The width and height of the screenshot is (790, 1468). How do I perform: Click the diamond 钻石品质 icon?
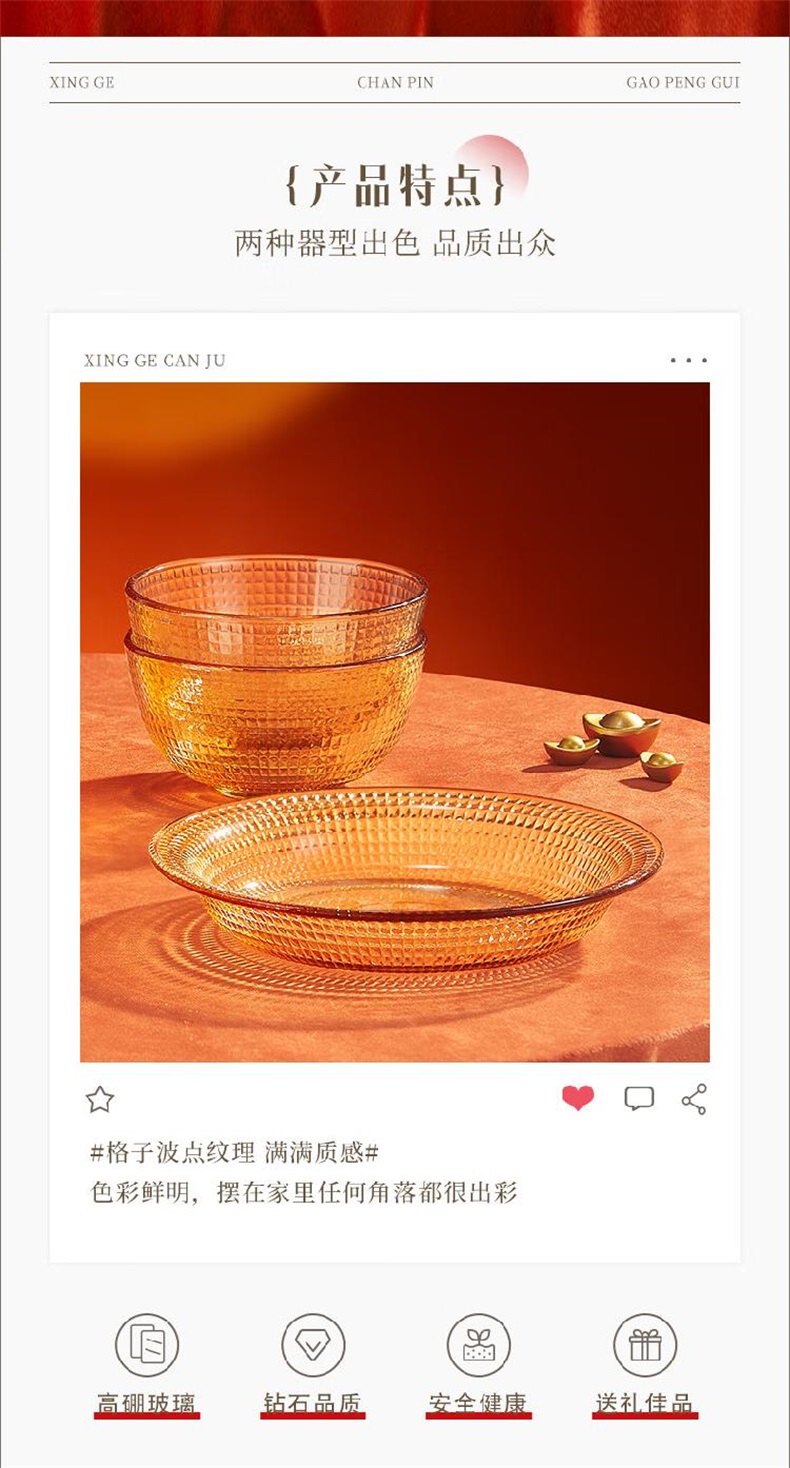[313, 1345]
